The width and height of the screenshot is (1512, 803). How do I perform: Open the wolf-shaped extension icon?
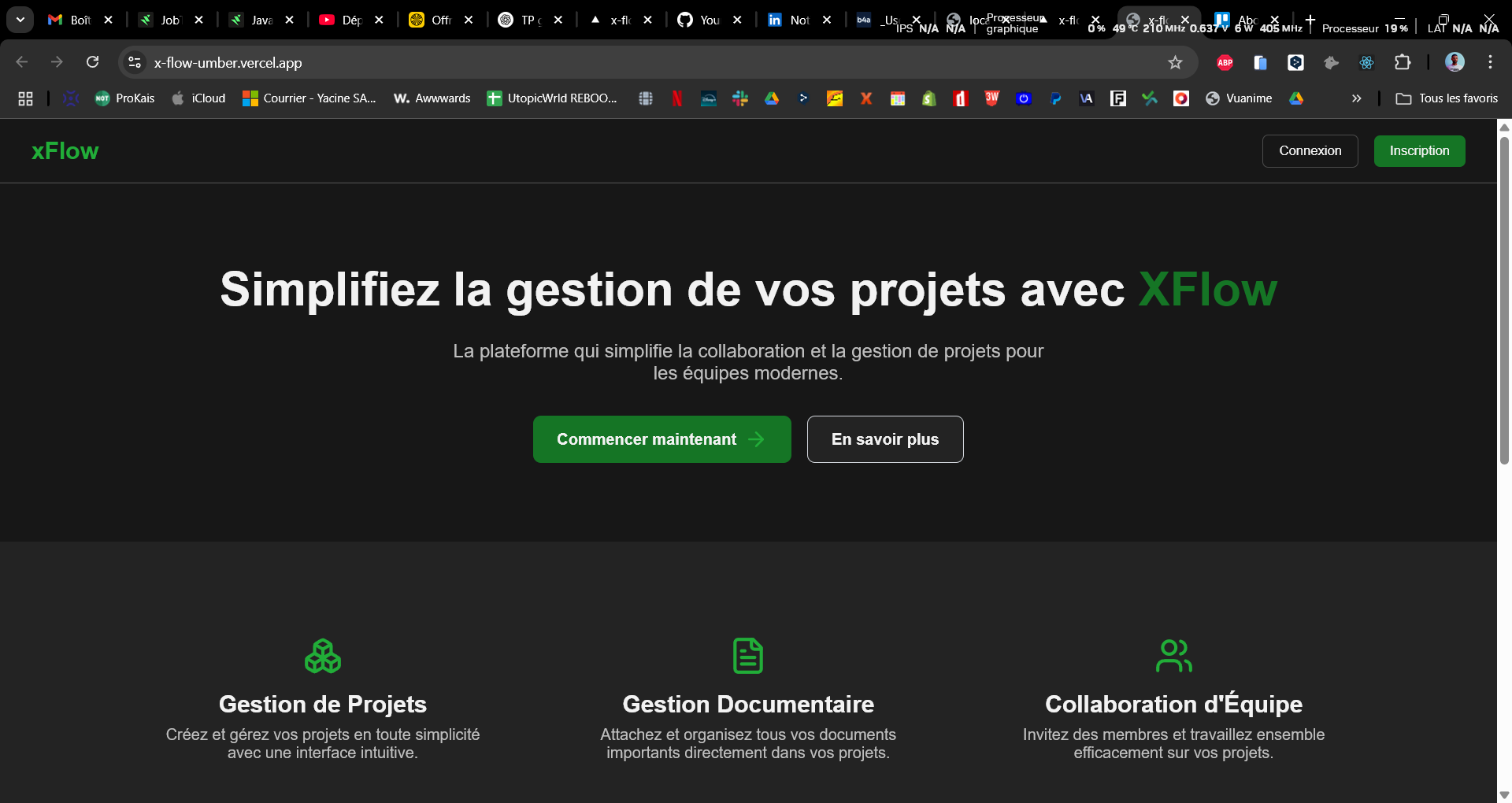pos(1331,63)
